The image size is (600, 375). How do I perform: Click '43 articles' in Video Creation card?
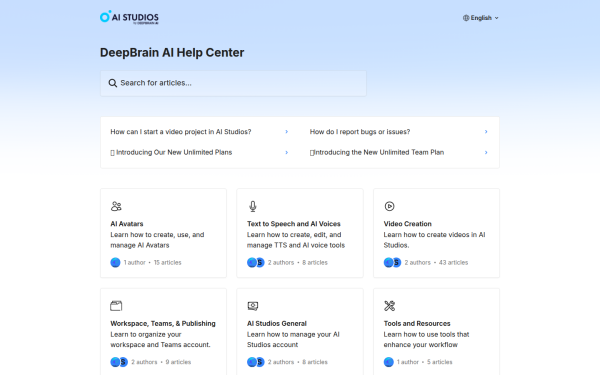coord(453,262)
